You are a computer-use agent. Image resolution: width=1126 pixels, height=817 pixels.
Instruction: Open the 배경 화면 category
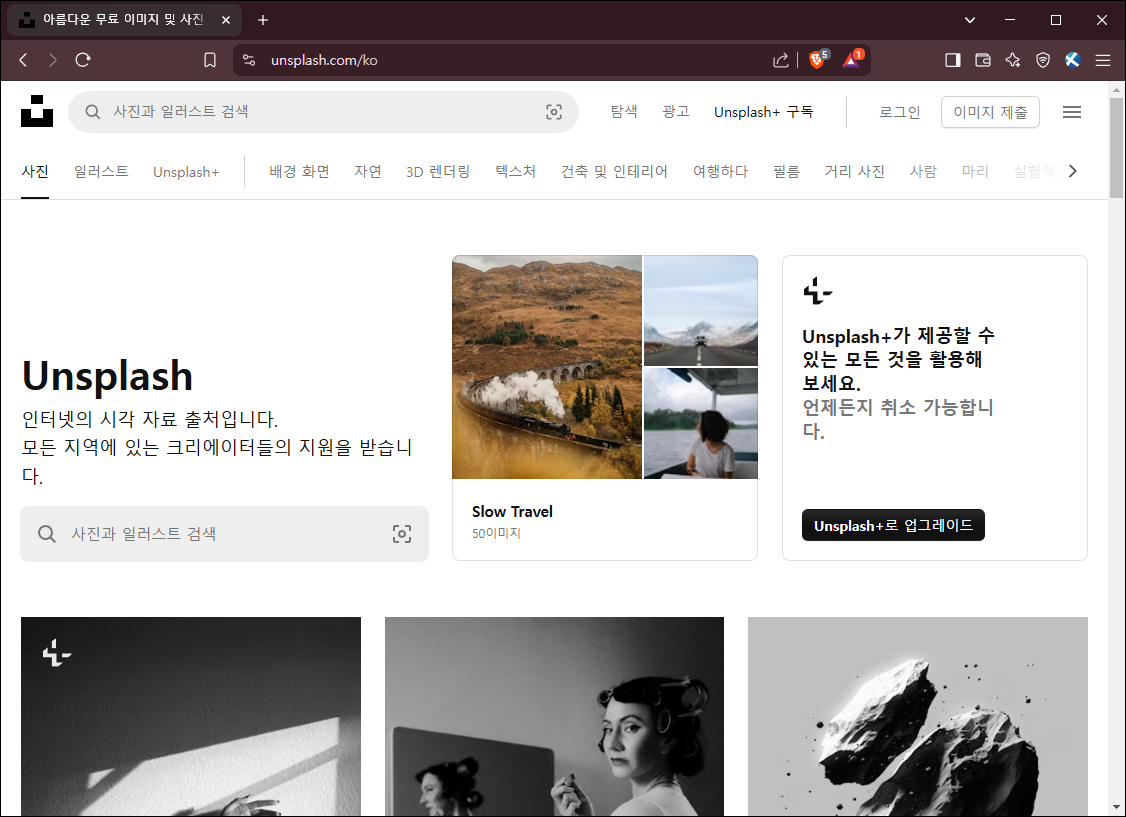pyautogui.click(x=299, y=172)
